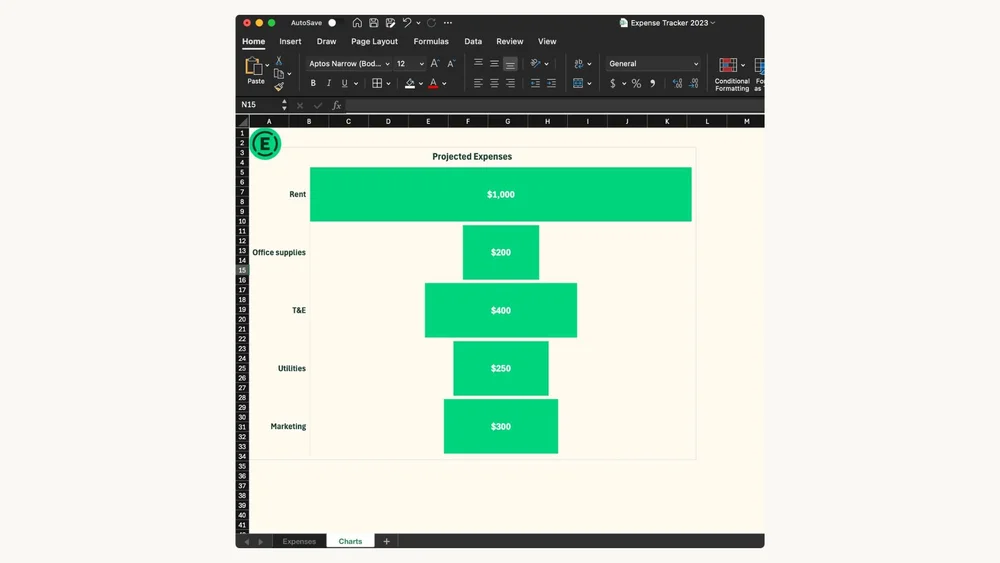The width and height of the screenshot is (1000, 563).
Task: Increase font size
Action: 434,64
